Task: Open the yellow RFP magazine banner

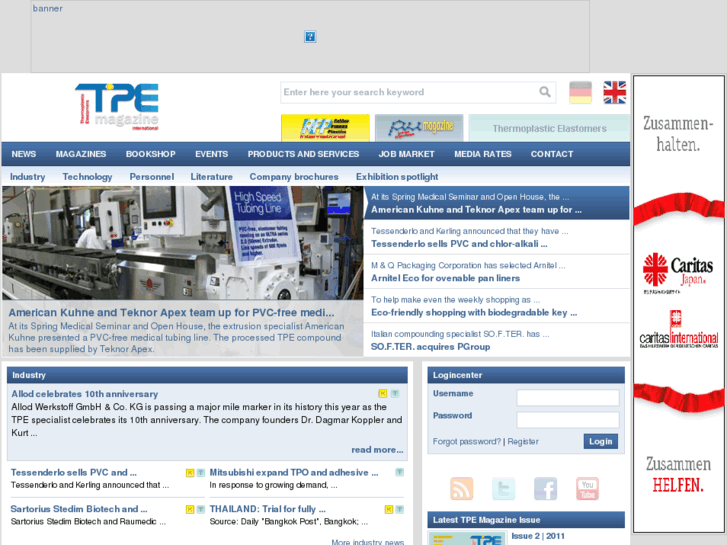Action: pos(325,128)
